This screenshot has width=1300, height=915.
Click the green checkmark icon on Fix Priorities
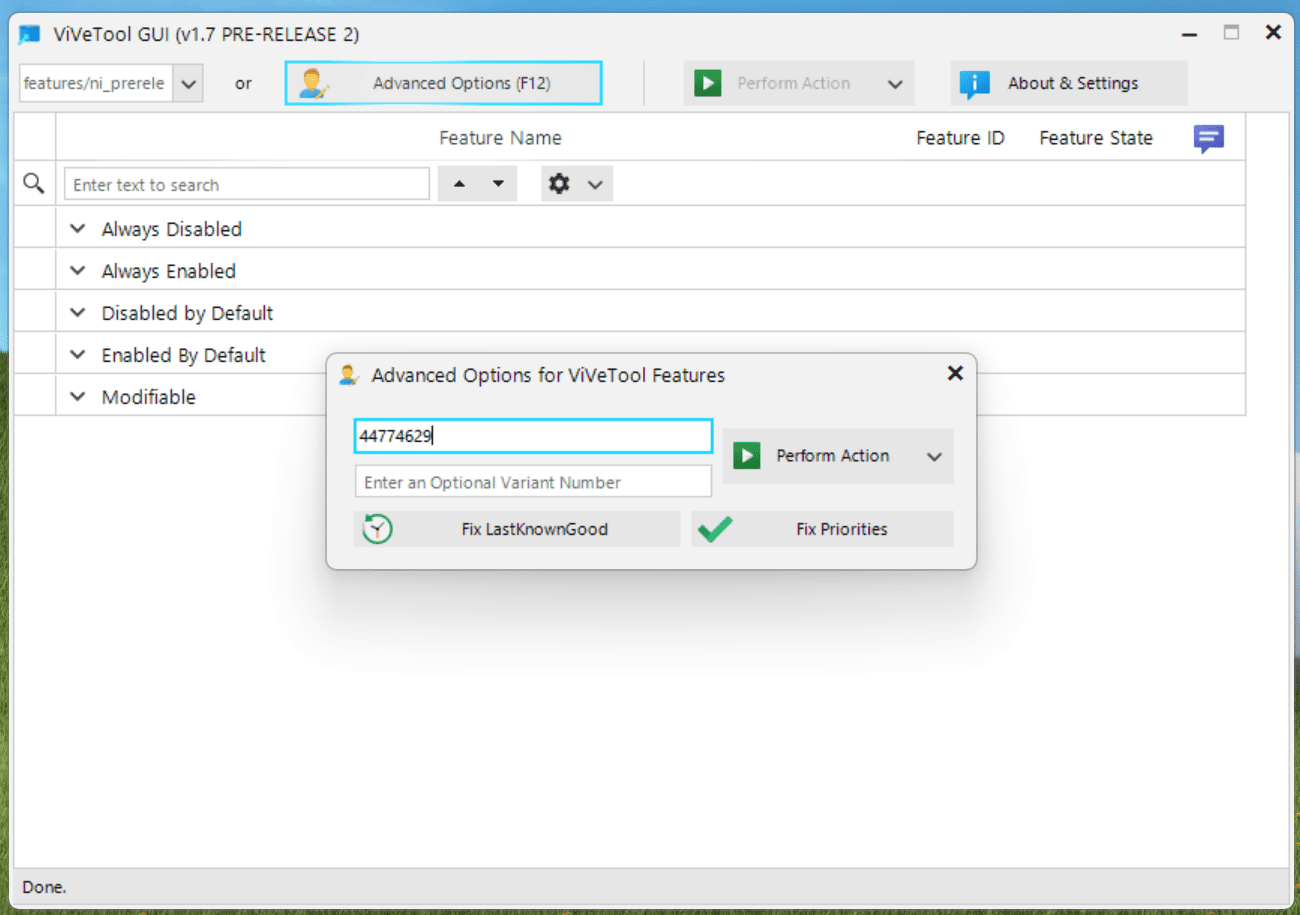tap(715, 529)
